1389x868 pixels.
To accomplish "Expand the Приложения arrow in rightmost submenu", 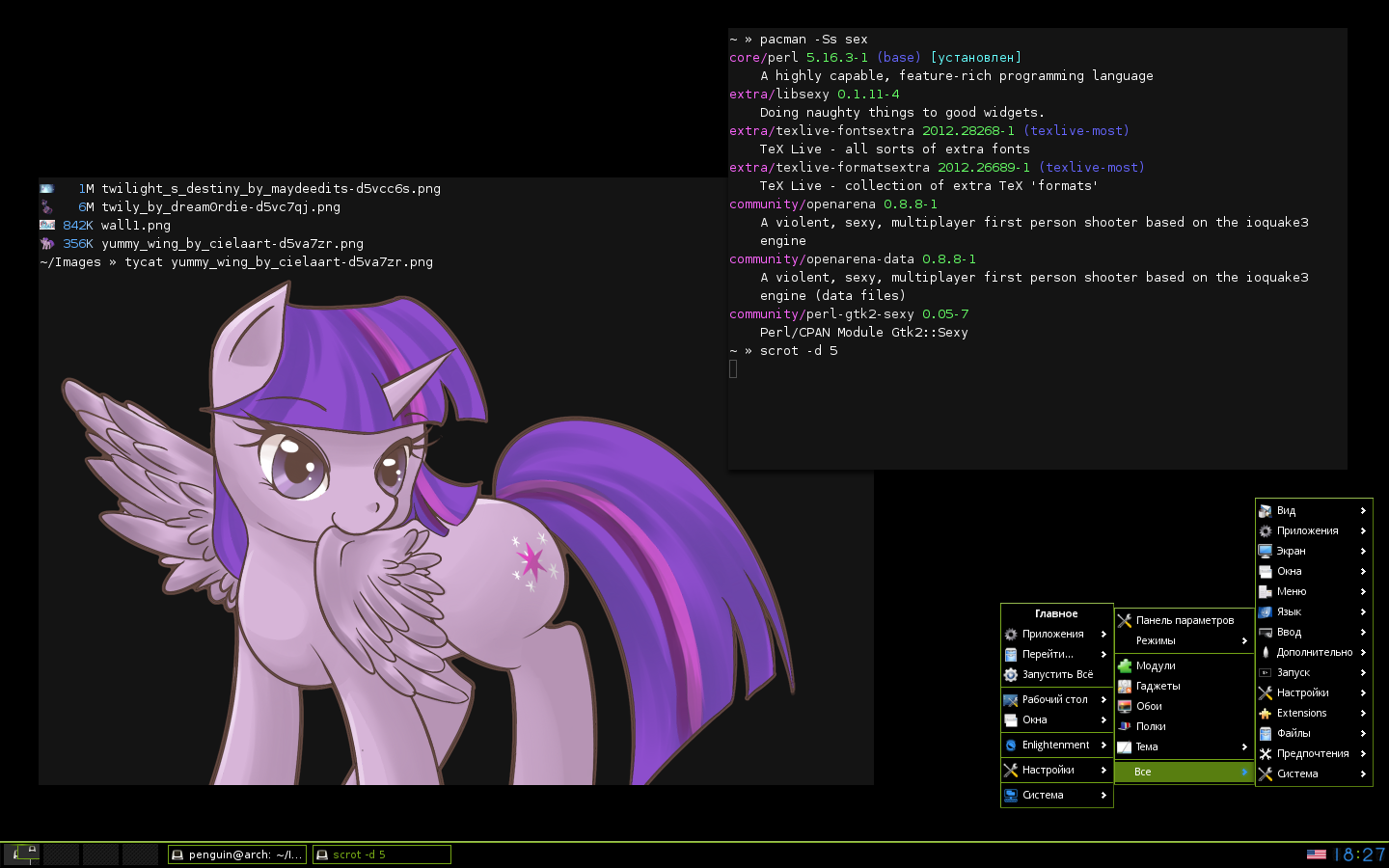I will [1363, 530].
